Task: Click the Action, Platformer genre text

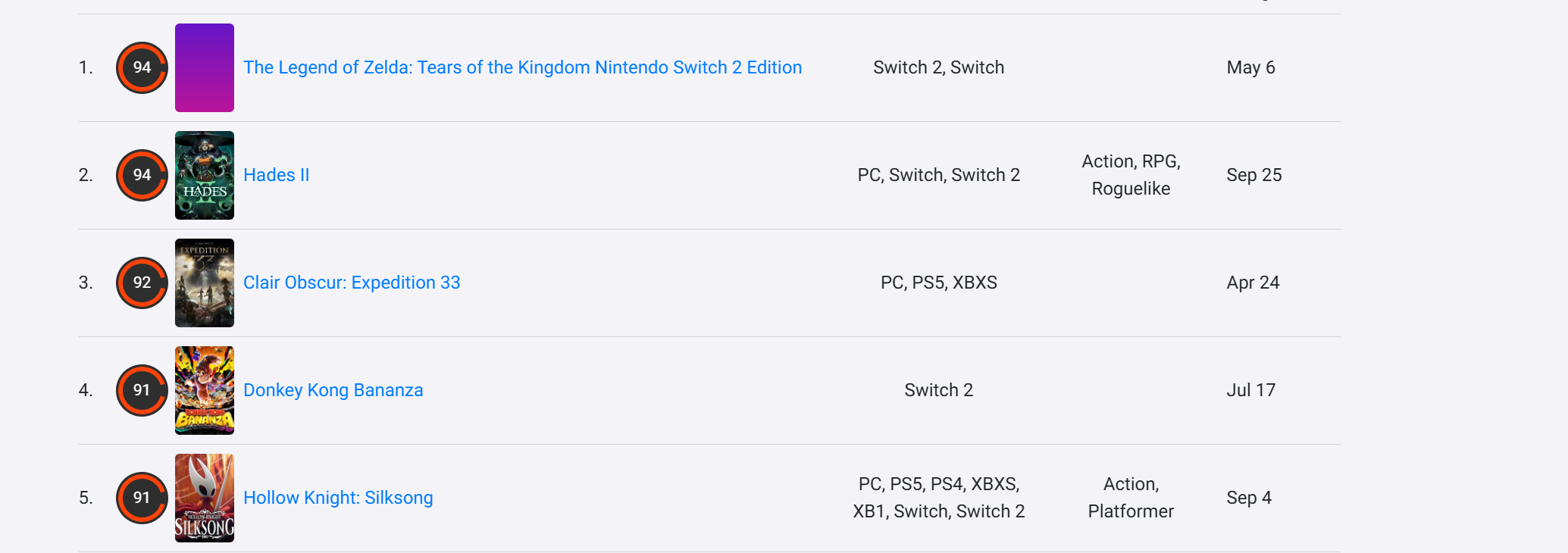Action: tap(1131, 498)
